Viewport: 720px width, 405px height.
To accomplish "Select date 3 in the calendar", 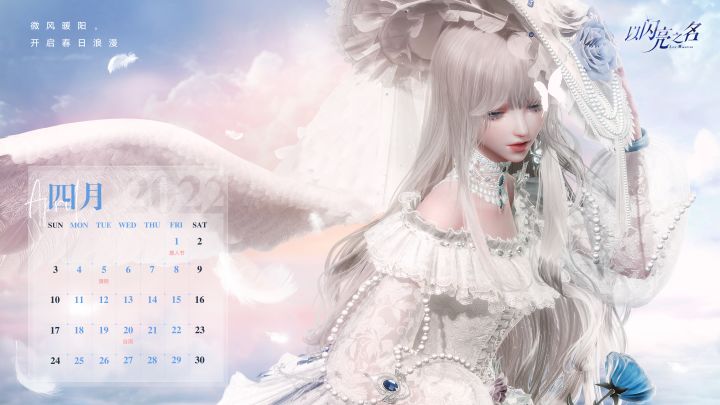I will pos(56,270).
